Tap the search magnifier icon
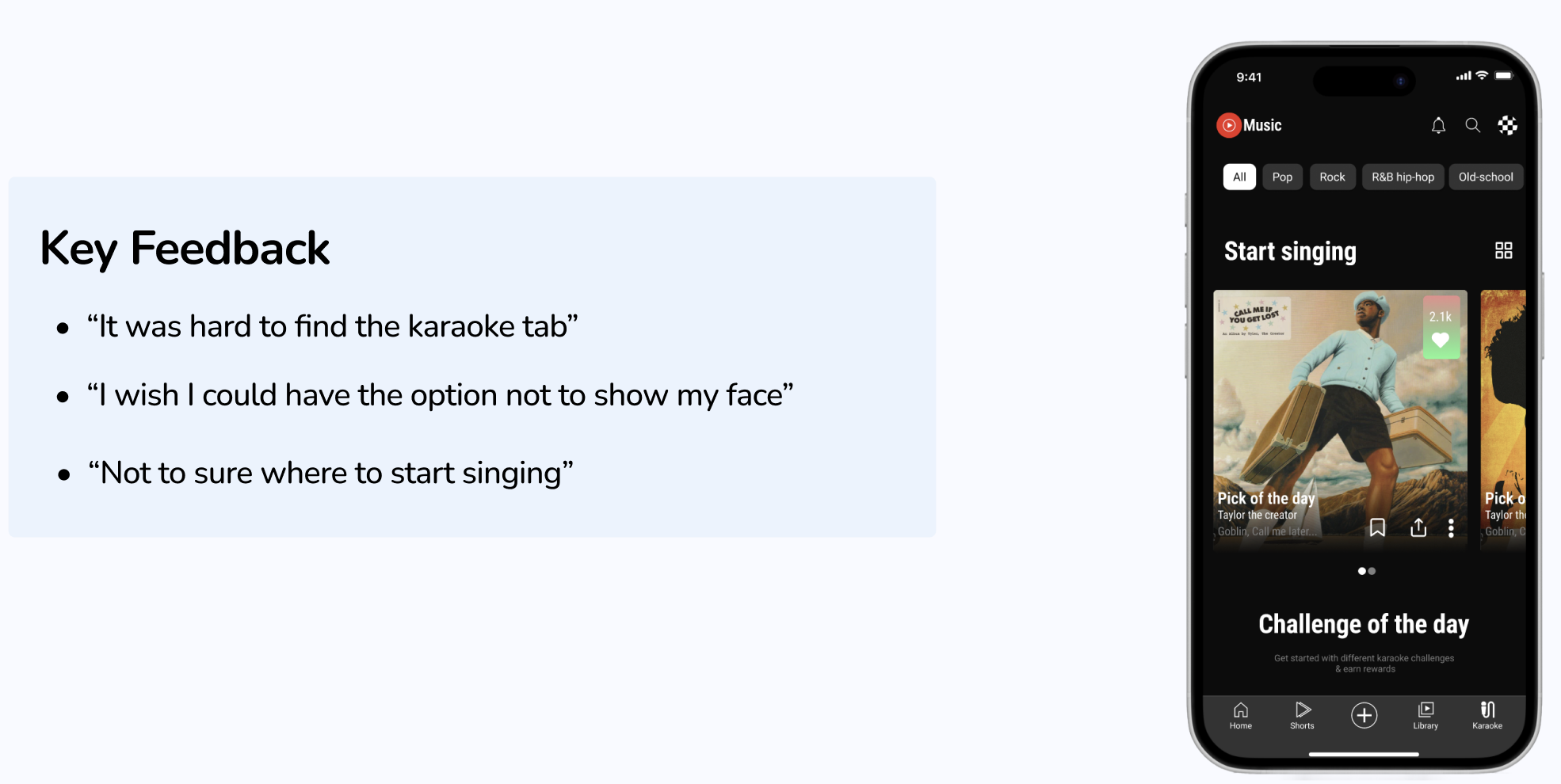Viewport: 1561px width, 784px height. pyautogui.click(x=1472, y=125)
